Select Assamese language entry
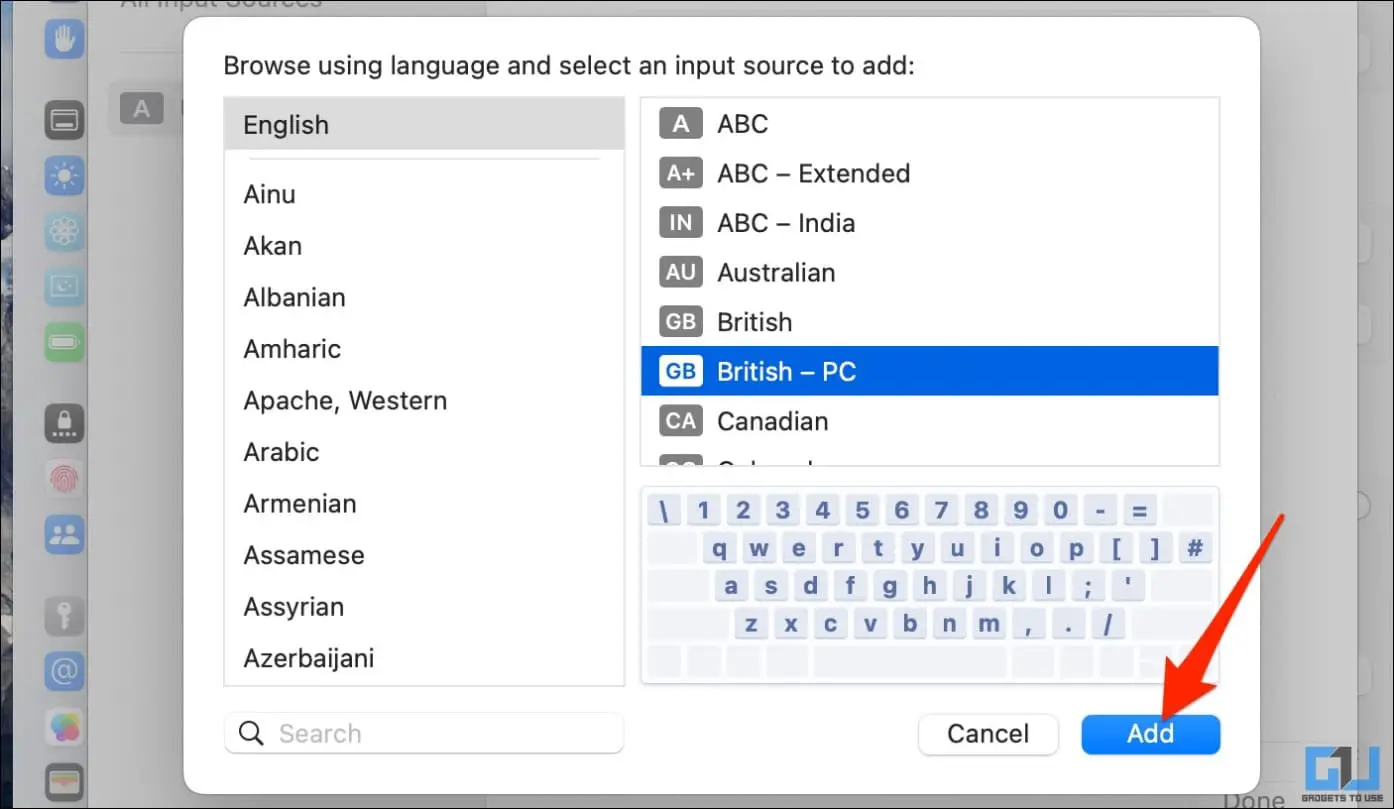 [424, 555]
